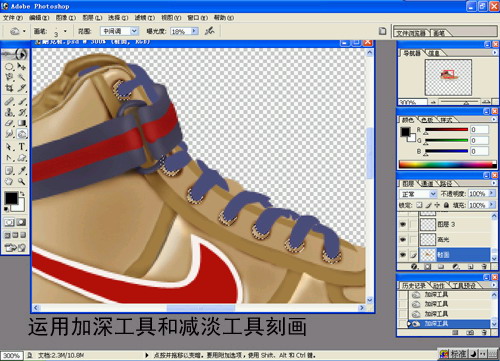Select the Magic Wand tool
The height and width of the screenshot is (361, 500).
point(22,77)
